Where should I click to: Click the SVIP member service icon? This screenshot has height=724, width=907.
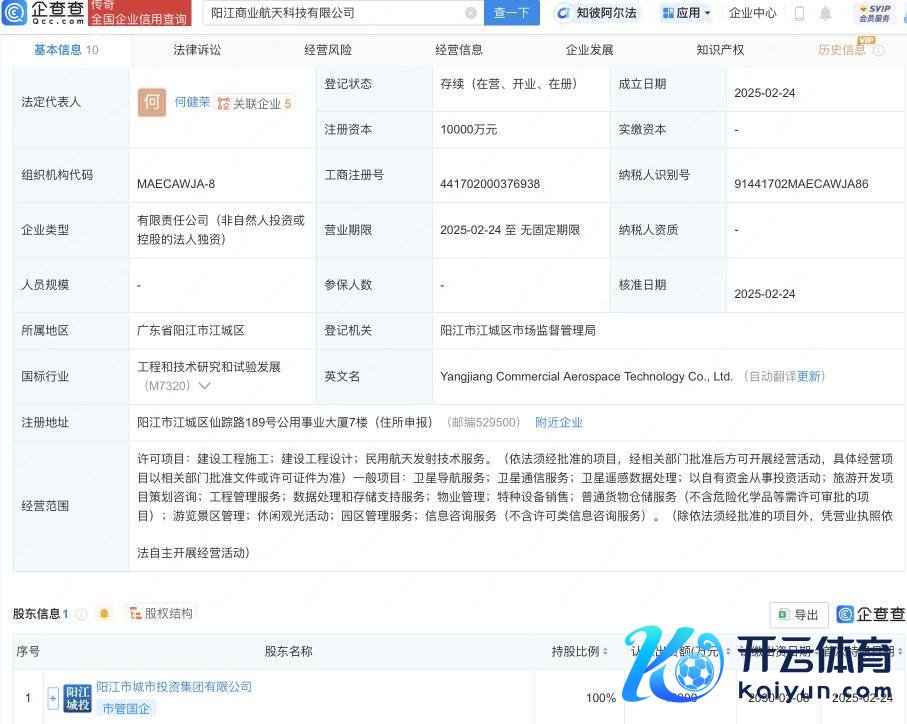(874, 13)
